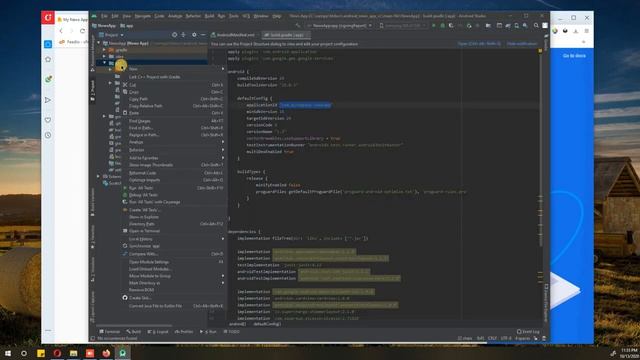Screen dimensions: 640x360
Task: Click the NewsApp breadcrumb in navigation bar
Action: tap(104, 26)
